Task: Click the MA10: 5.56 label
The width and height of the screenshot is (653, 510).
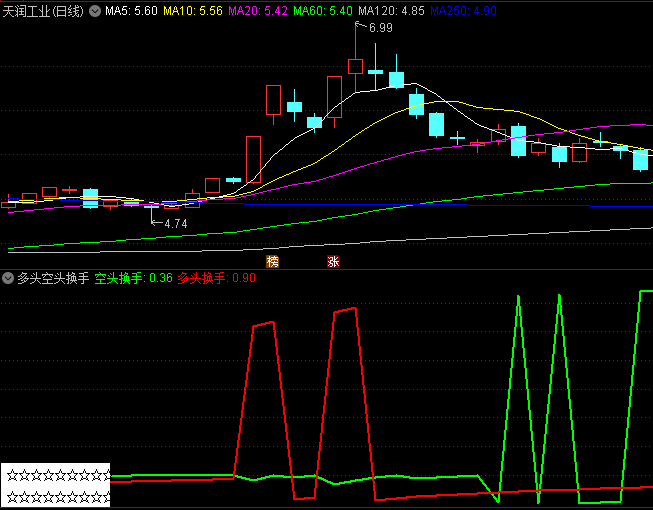Action: tap(193, 11)
